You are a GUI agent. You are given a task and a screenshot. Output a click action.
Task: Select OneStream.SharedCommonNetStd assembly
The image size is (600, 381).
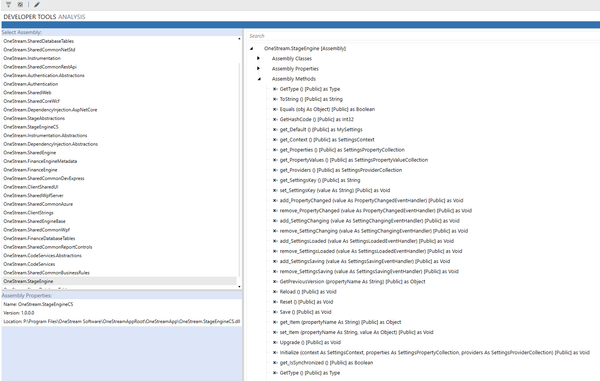(39, 50)
